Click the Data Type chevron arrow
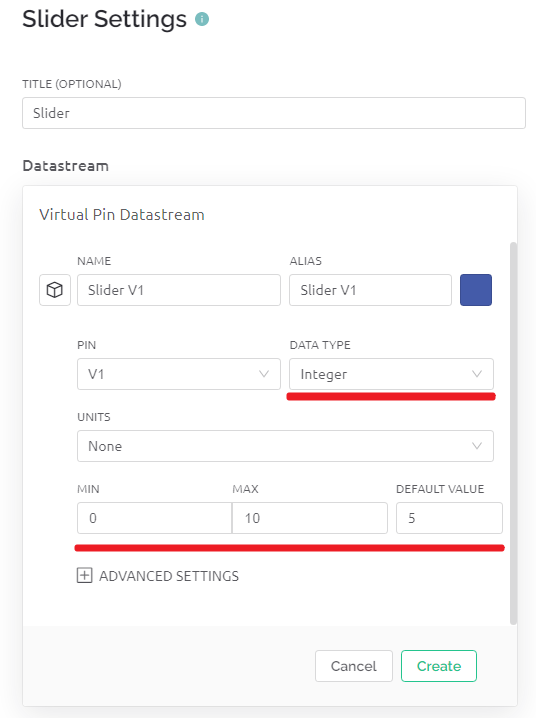536x718 pixels. point(476,374)
